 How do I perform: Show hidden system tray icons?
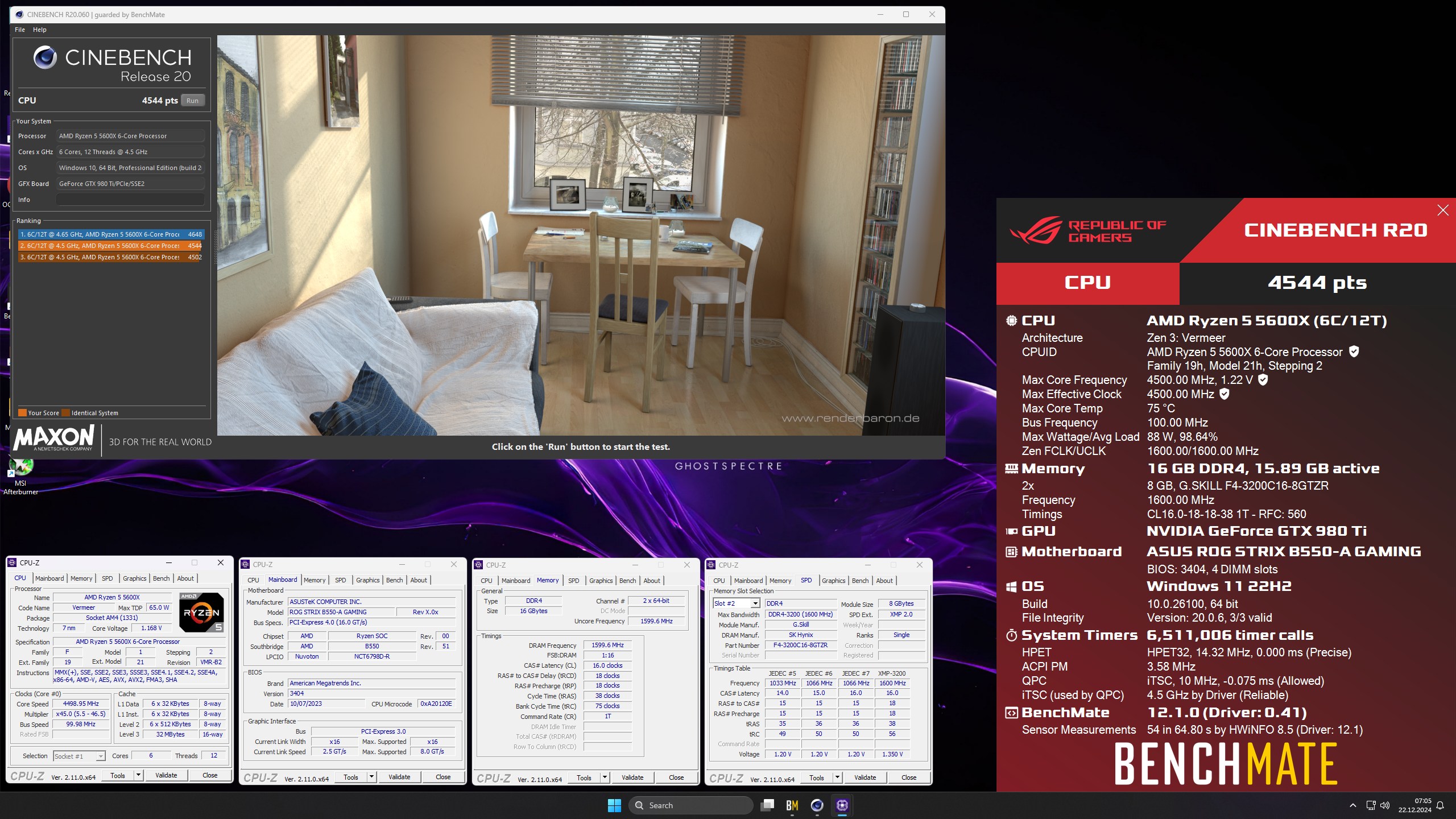(x=1353, y=805)
